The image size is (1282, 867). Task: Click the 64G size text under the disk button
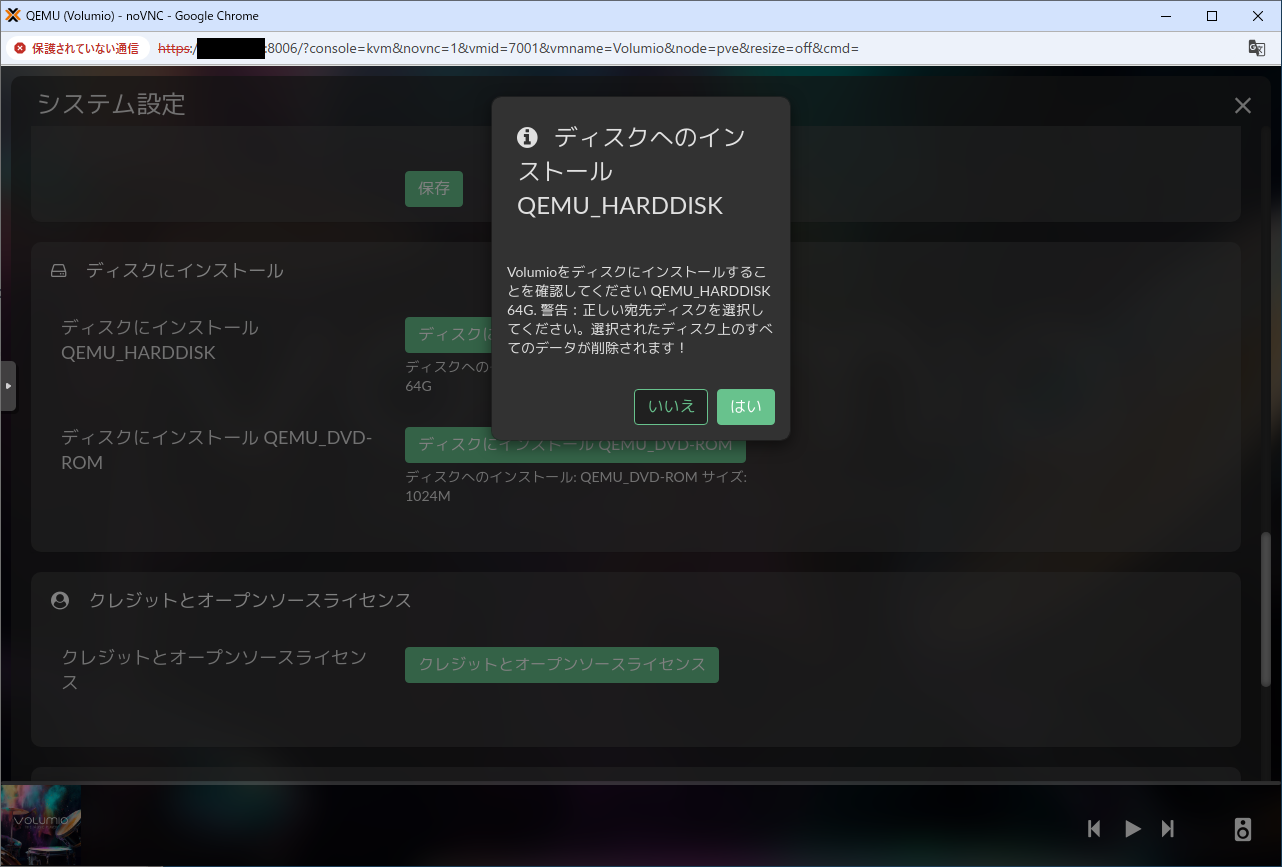pos(418,385)
